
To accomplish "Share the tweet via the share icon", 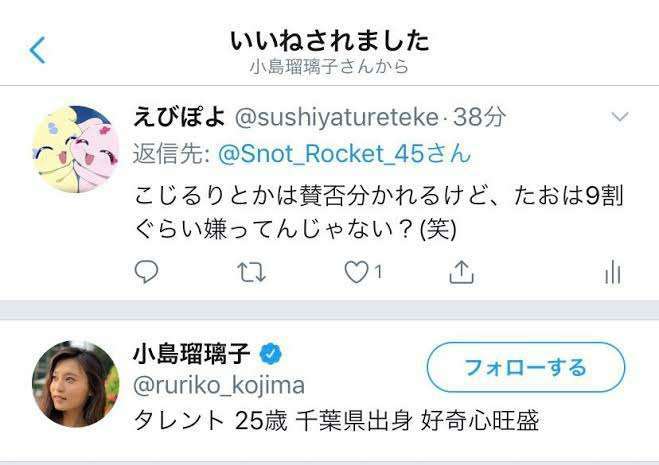I will pos(461,272).
